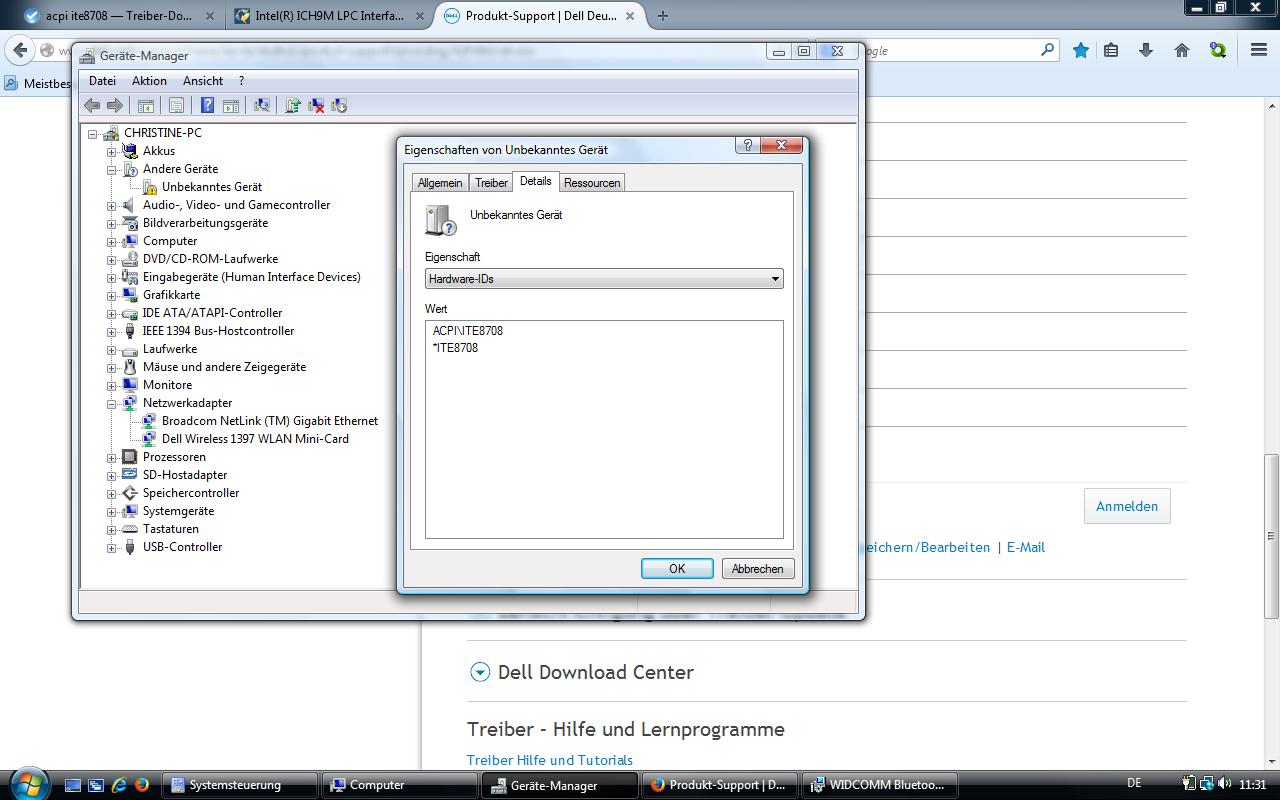Click the forward arrow in Geräte-Manager toolbar

115,105
